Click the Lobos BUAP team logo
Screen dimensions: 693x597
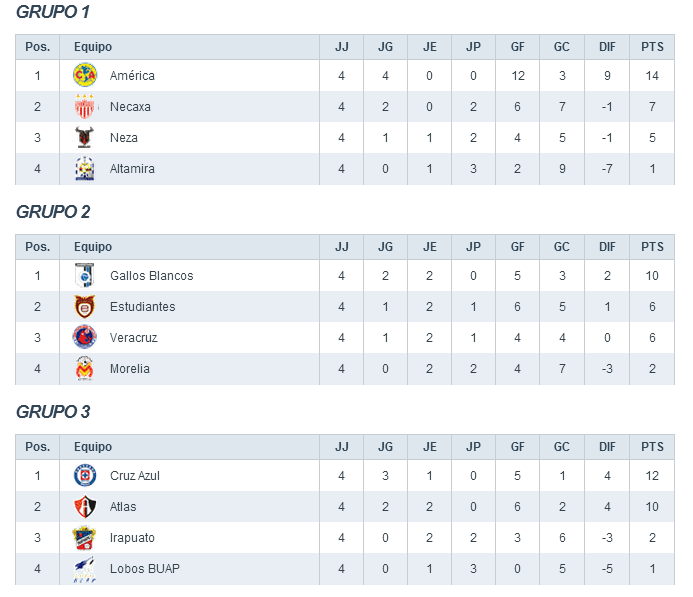click(85, 569)
